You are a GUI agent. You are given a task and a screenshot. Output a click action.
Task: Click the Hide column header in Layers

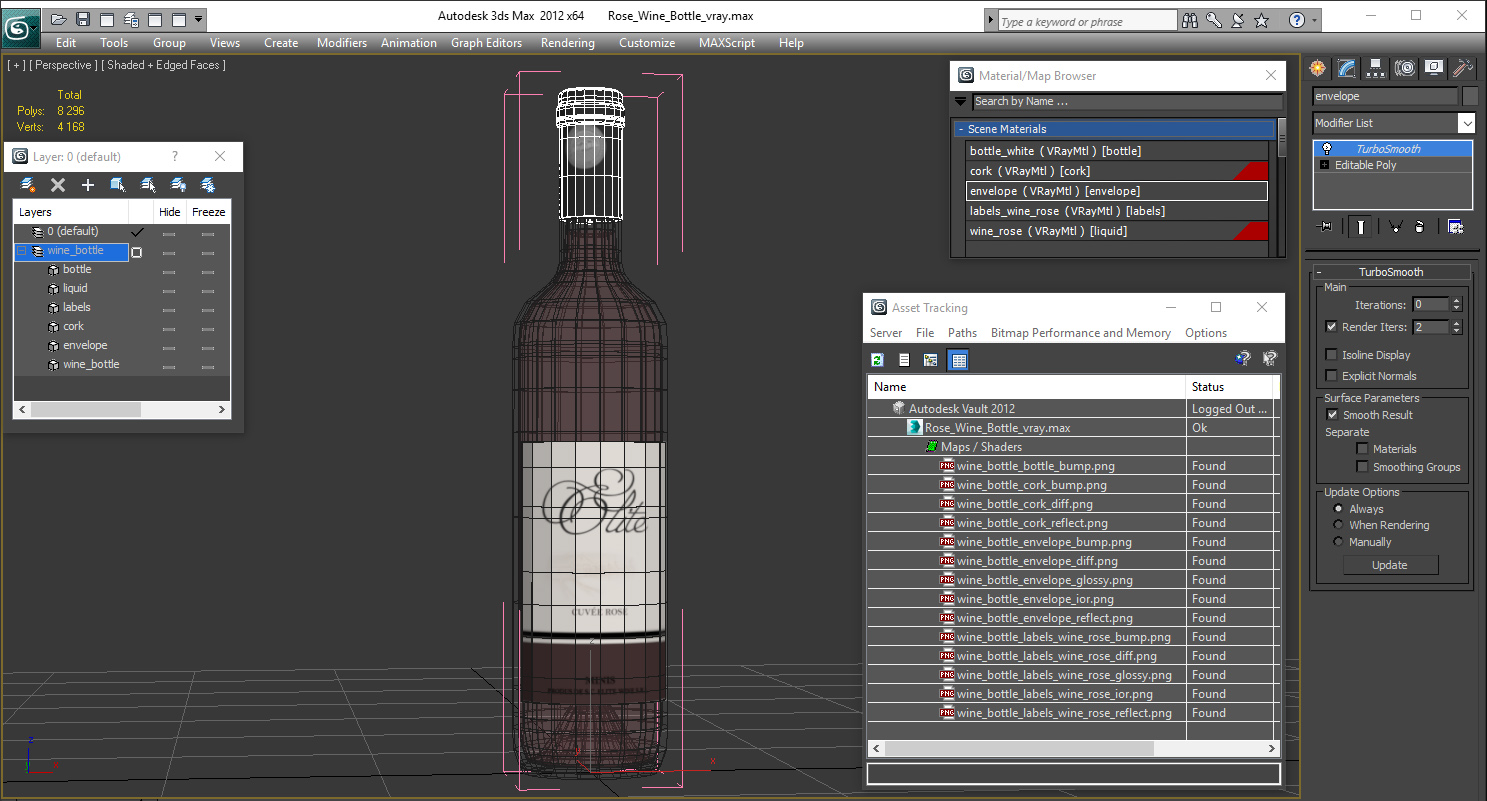(x=170, y=212)
